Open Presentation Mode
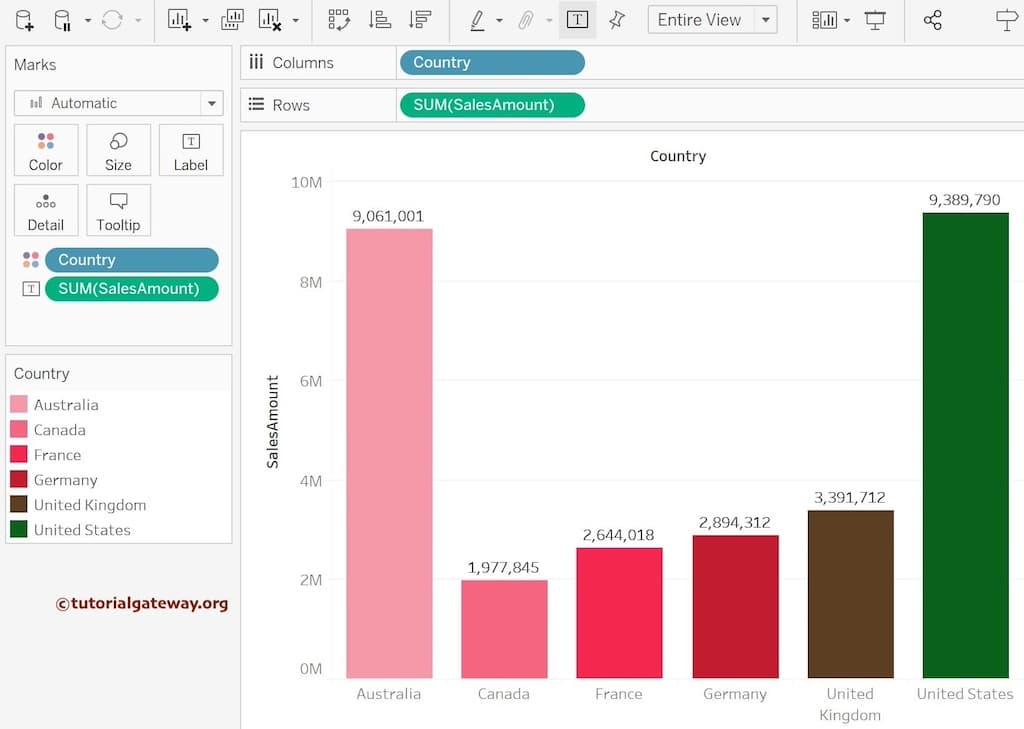1024x729 pixels. tap(876, 19)
